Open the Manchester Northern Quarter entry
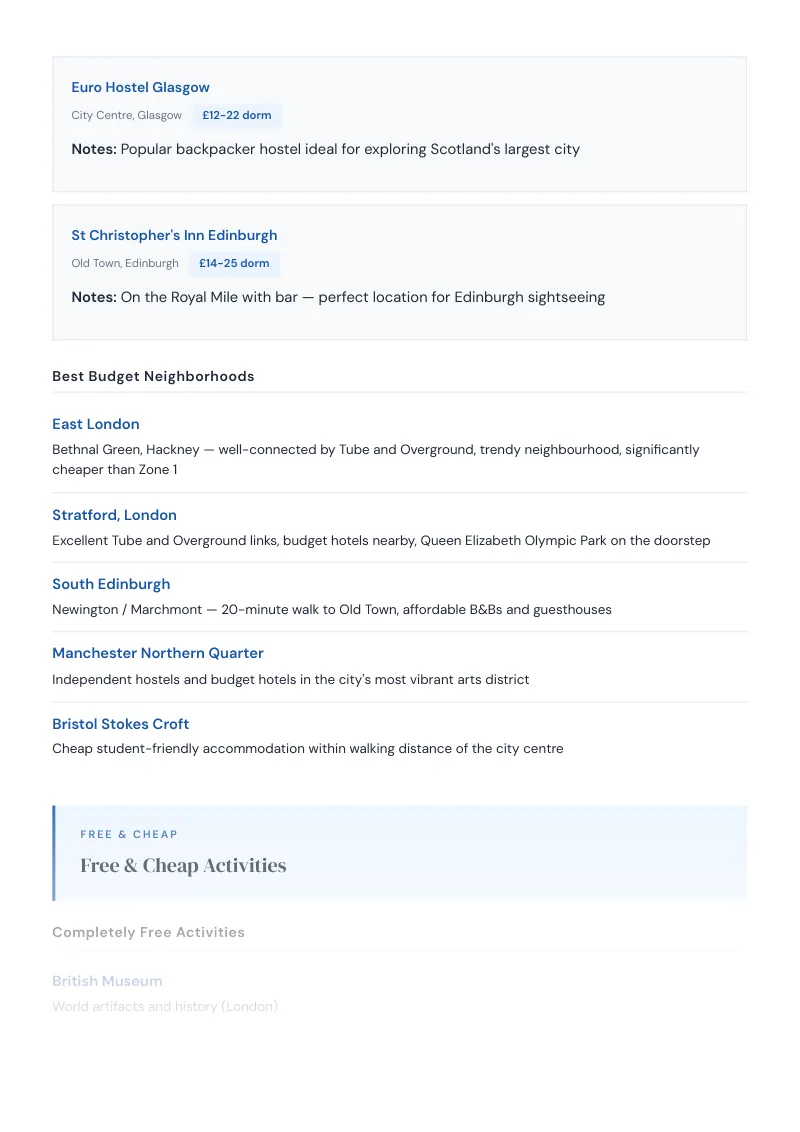The image size is (800, 1132). (157, 653)
